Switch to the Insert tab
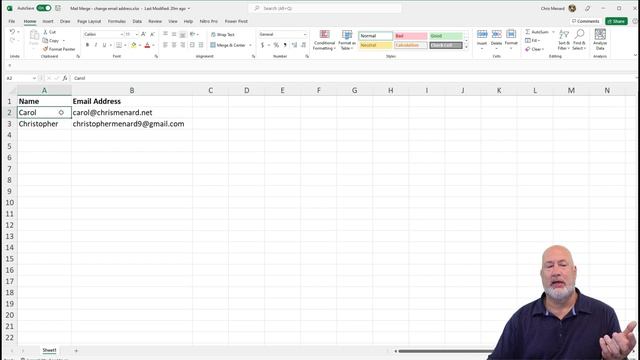 [x=48, y=21]
